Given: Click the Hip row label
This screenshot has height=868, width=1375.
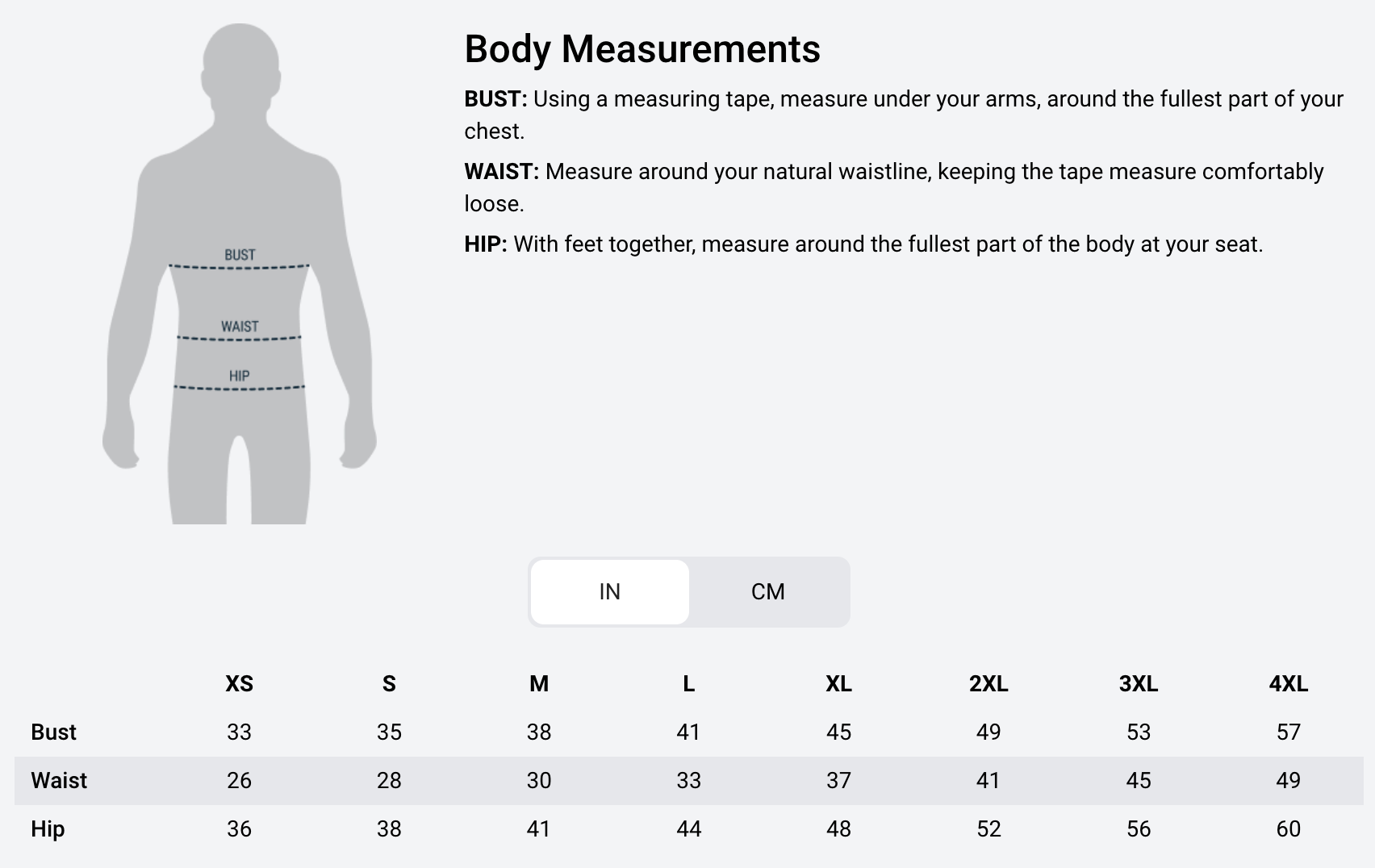Looking at the screenshot, I should [48, 829].
